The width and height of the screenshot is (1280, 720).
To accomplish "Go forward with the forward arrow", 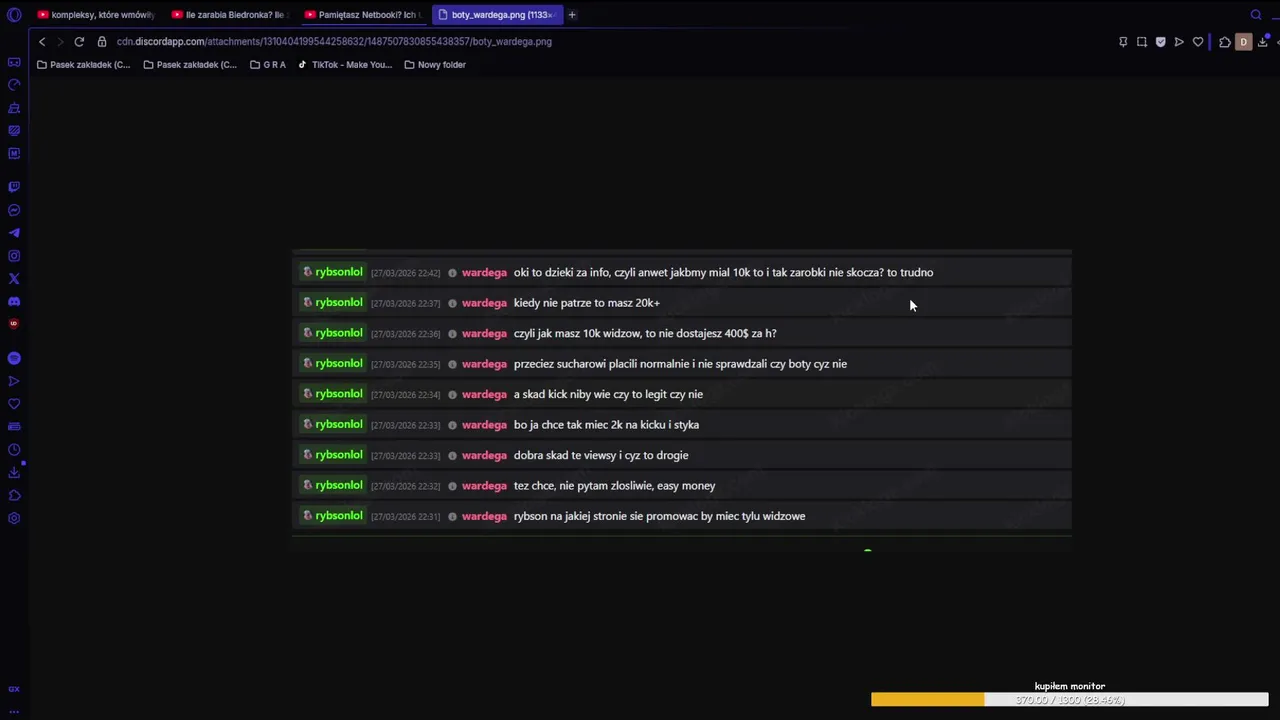I will [60, 42].
